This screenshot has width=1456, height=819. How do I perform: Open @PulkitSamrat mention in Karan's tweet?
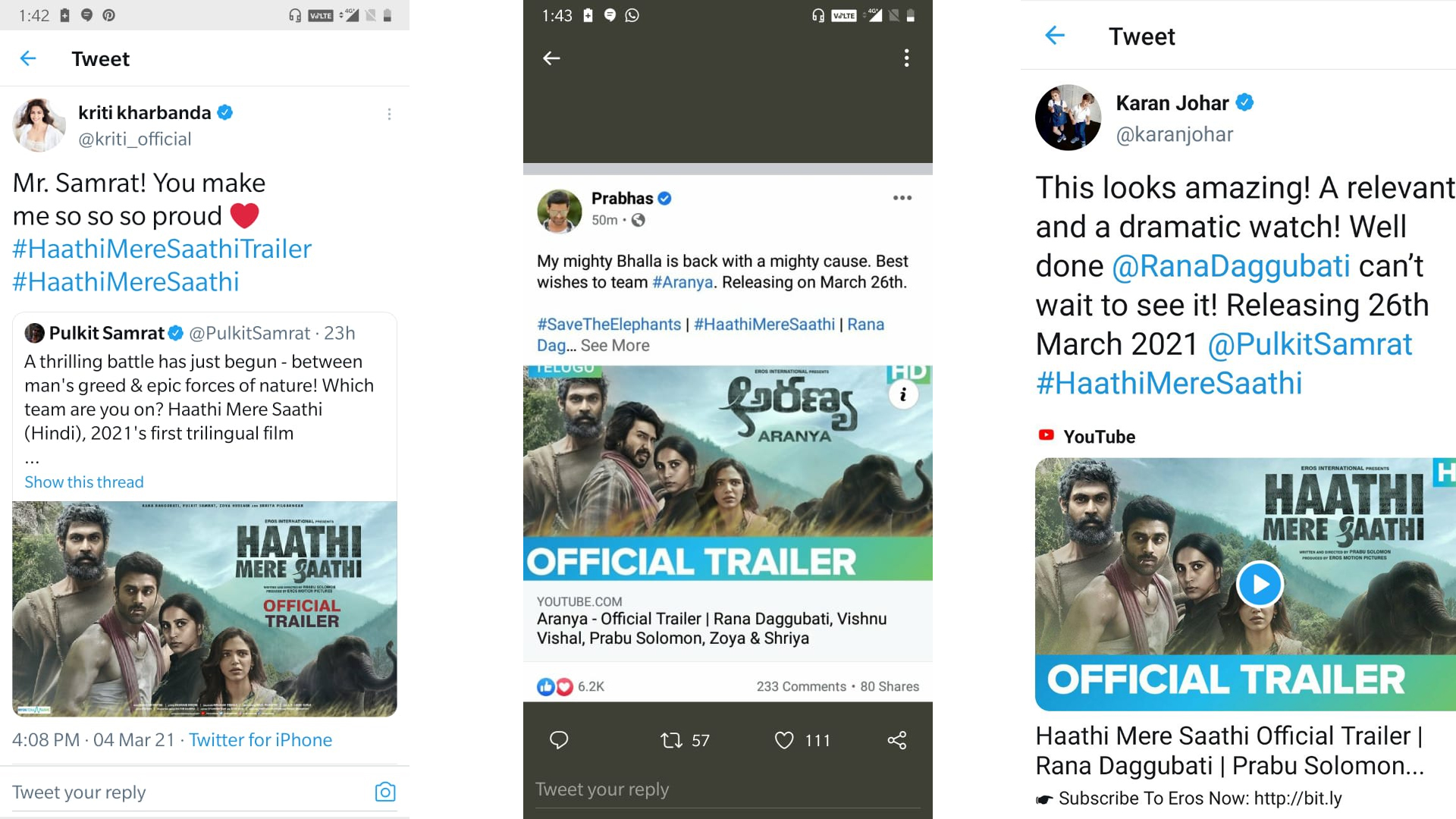coord(1310,344)
